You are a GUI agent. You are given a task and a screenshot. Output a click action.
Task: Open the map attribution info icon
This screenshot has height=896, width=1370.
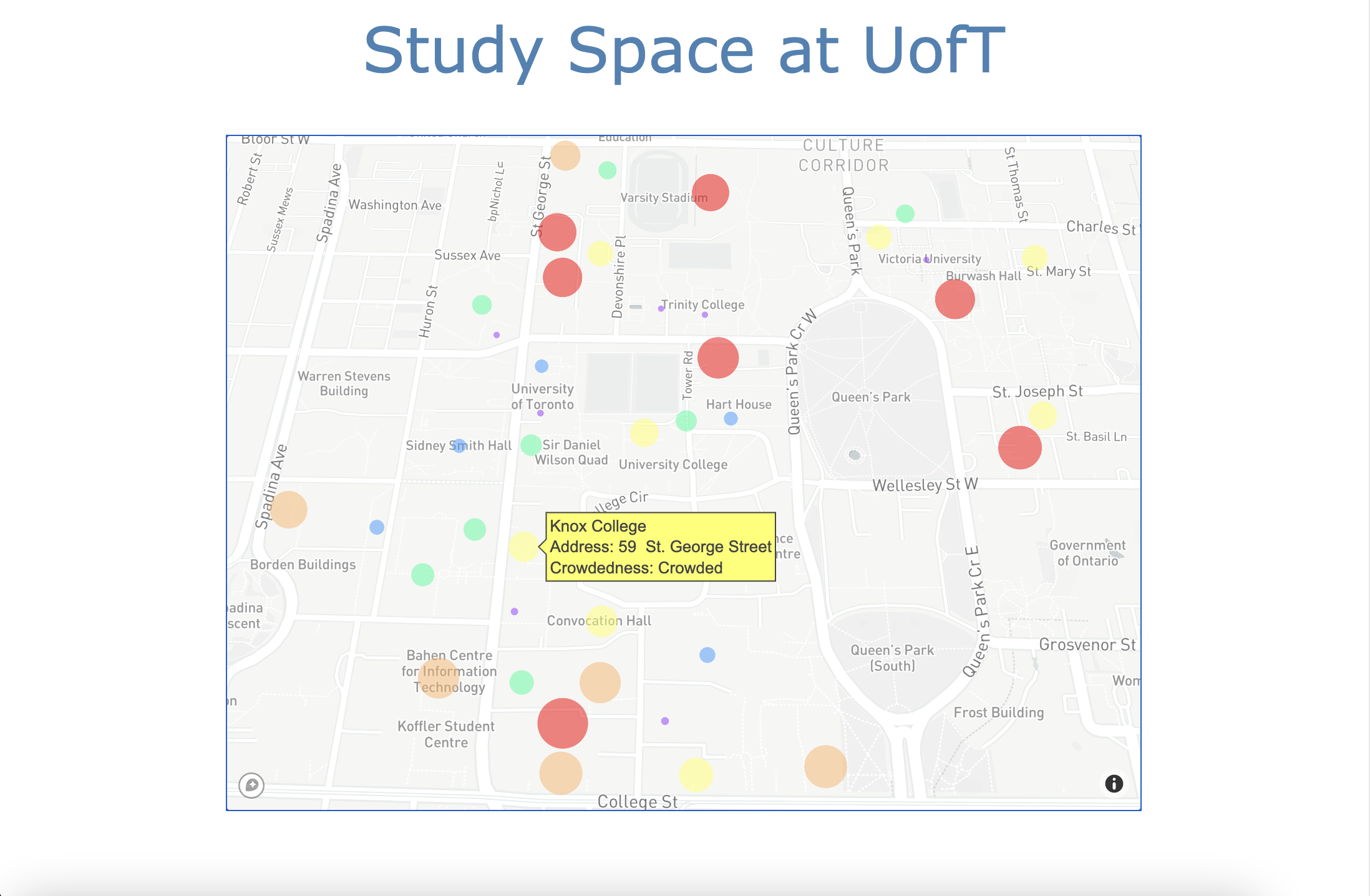pos(1114,784)
